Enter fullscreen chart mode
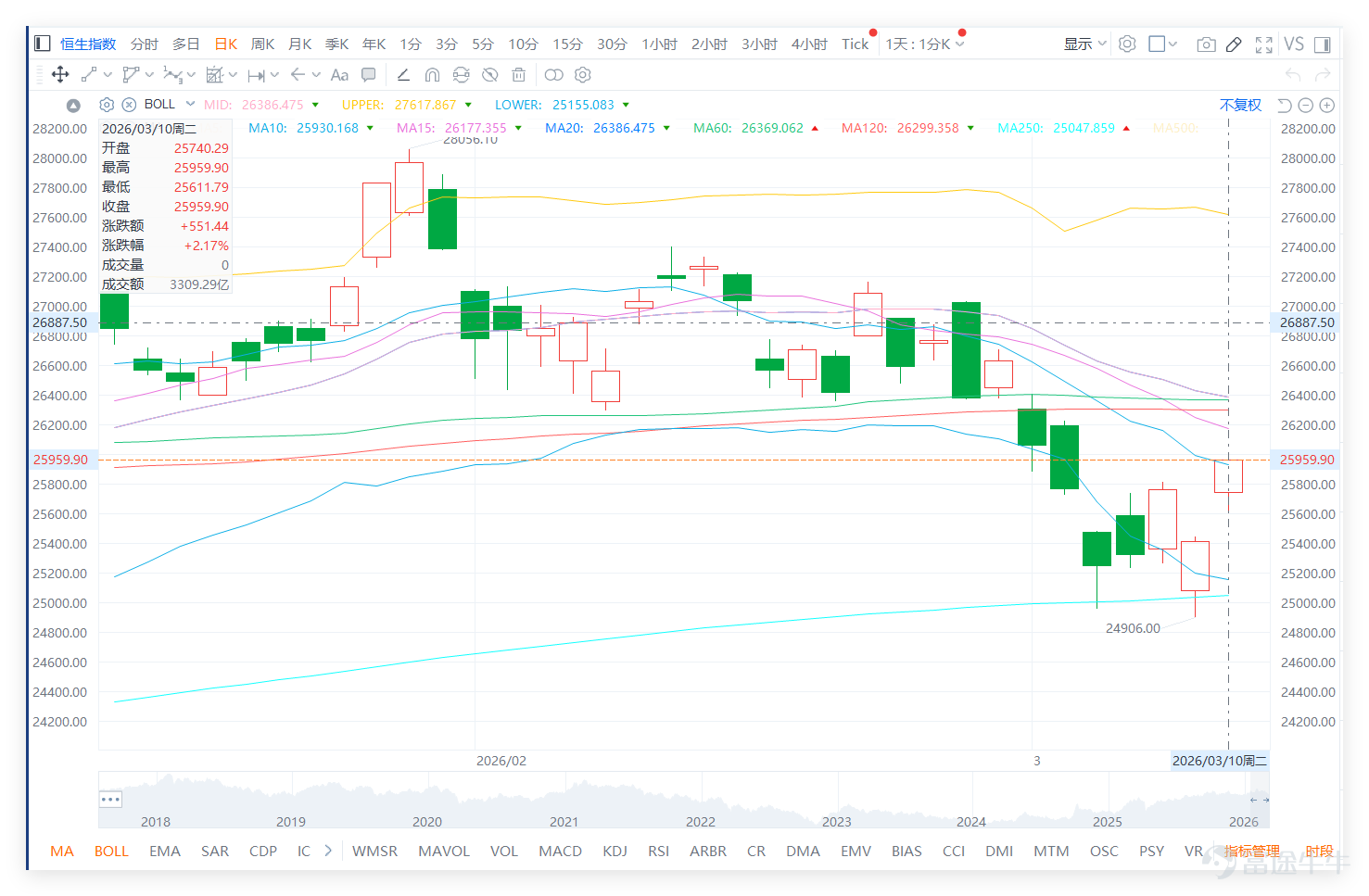Image resolution: width=1369 pixels, height=896 pixels. click(1263, 44)
